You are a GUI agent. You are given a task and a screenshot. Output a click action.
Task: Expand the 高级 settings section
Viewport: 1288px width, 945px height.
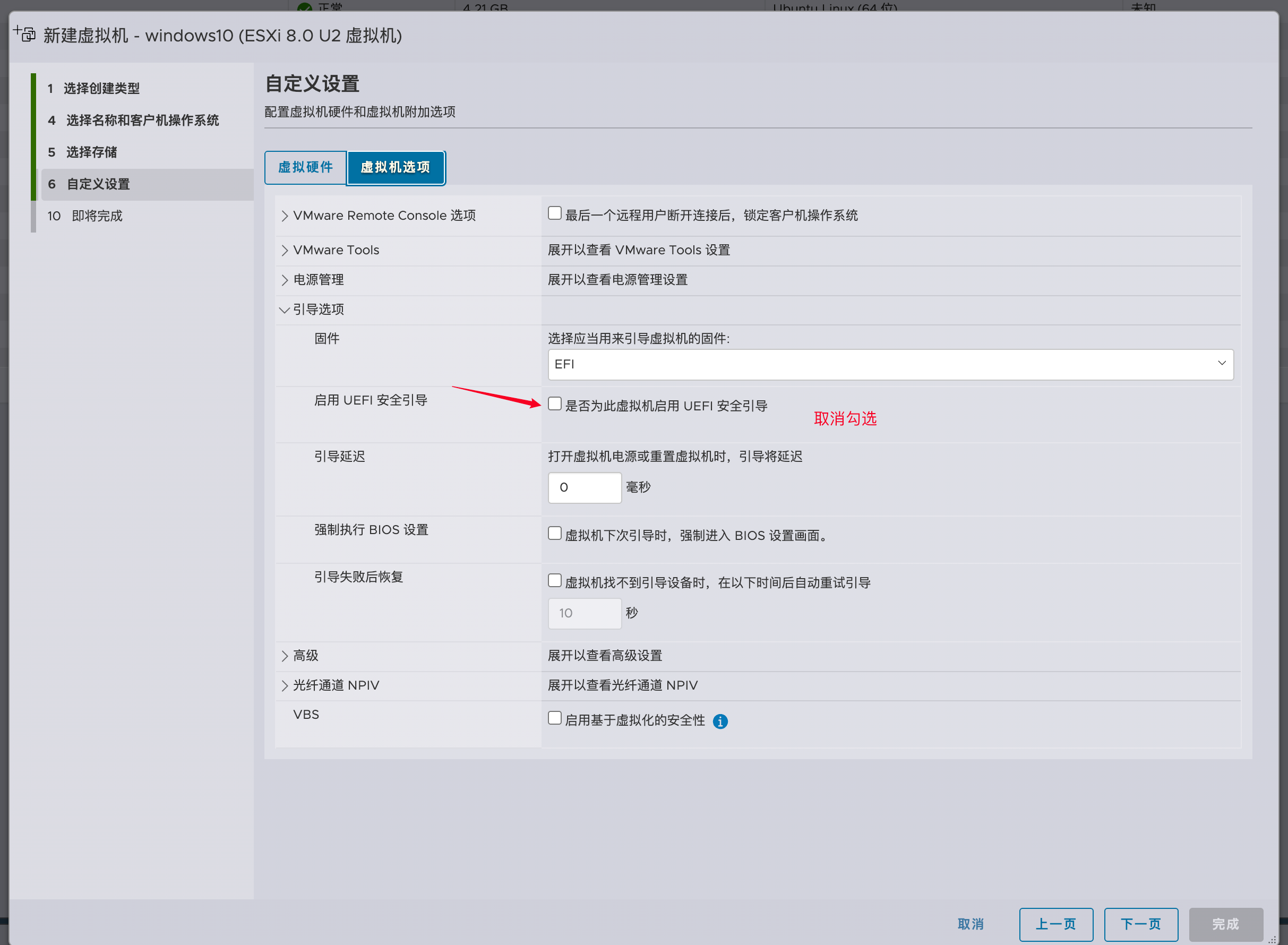tap(285, 656)
